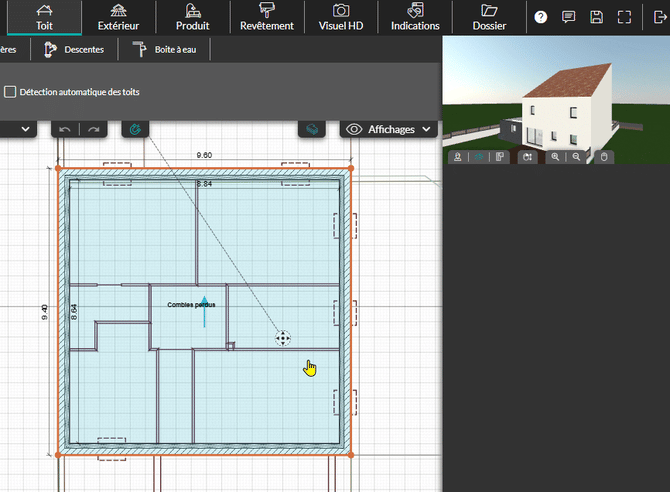Click the move handle crosshair icon
The height and width of the screenshot is (492, 670).
pos(282,338)
